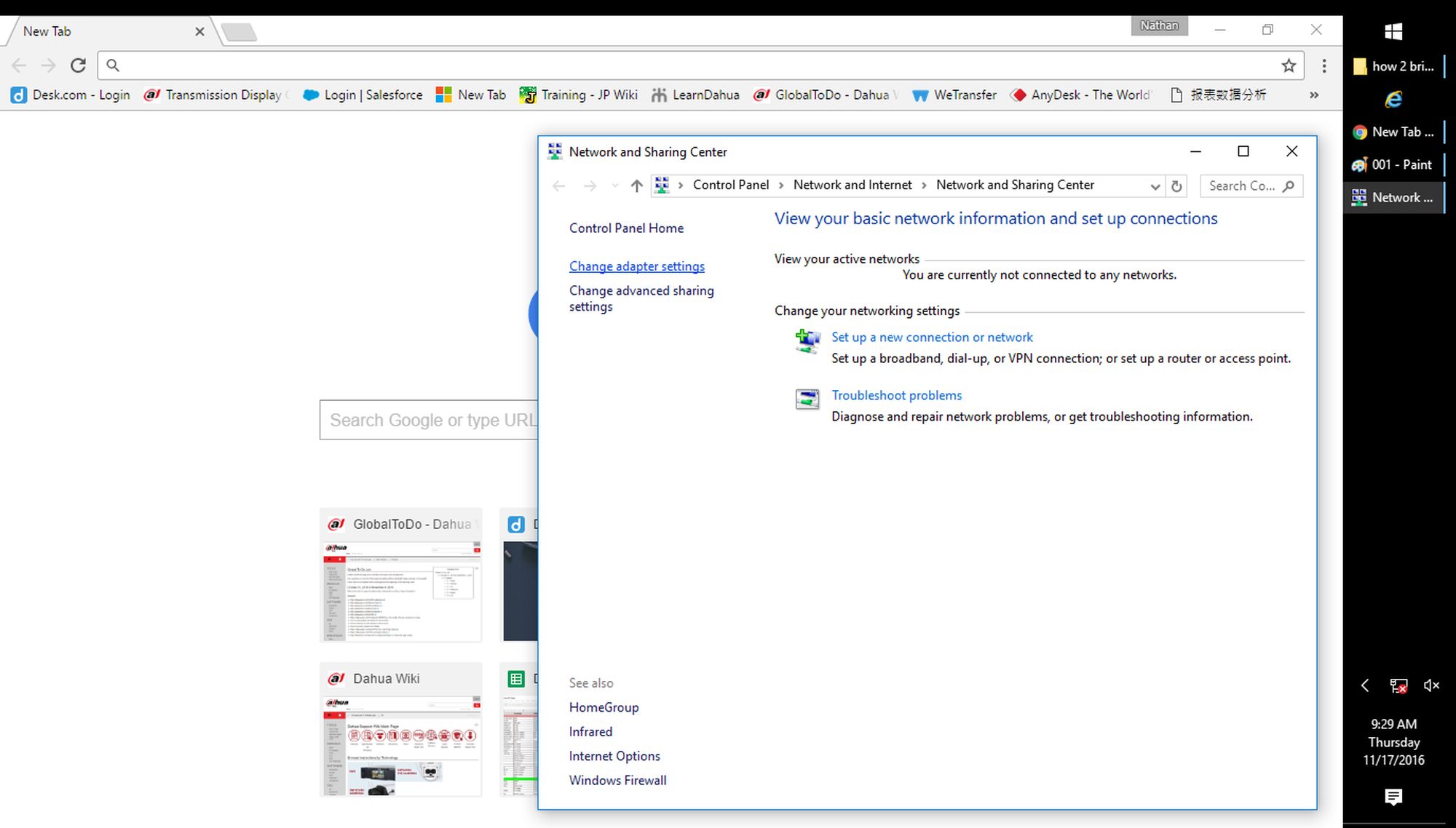The height and width of the screenshot is (828, 1456).
Task: Expand the address bar history dropdown
Action: [1155, 186]
